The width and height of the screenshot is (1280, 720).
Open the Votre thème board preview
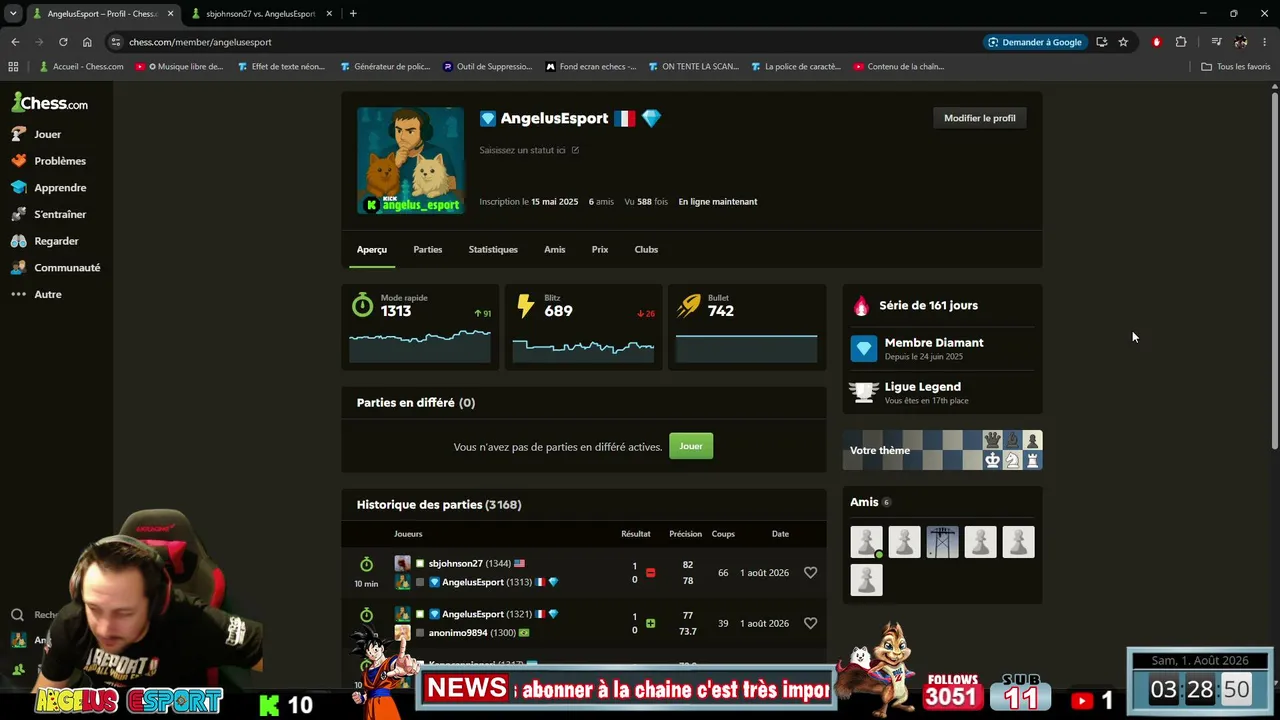click(x=942, y=450)
